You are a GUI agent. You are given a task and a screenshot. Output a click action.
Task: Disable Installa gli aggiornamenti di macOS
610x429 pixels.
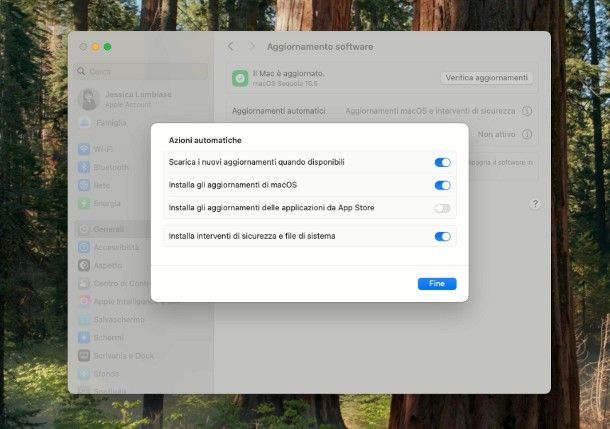(x=442, y=185)
